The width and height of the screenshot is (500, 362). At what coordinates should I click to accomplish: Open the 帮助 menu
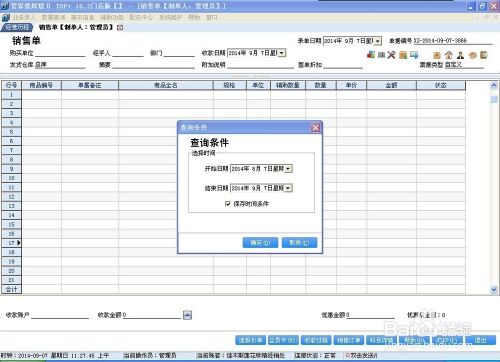(x=194, y=17)
